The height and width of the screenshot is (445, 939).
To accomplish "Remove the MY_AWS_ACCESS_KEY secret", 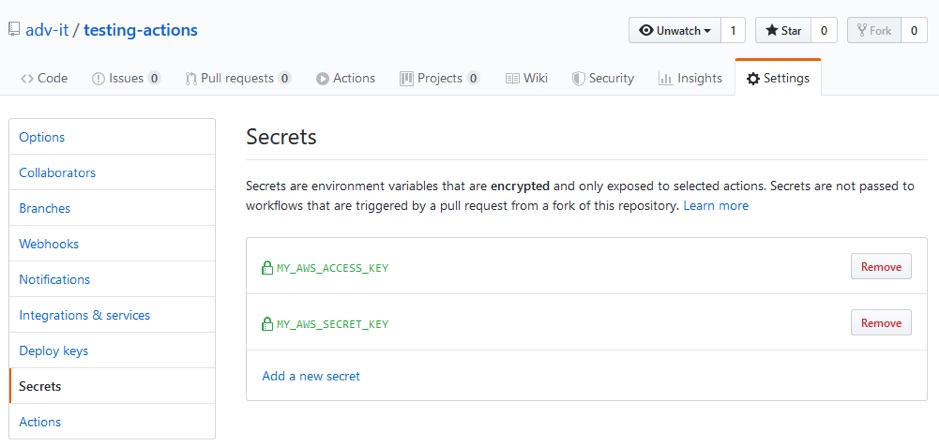I will pos(881,267).
